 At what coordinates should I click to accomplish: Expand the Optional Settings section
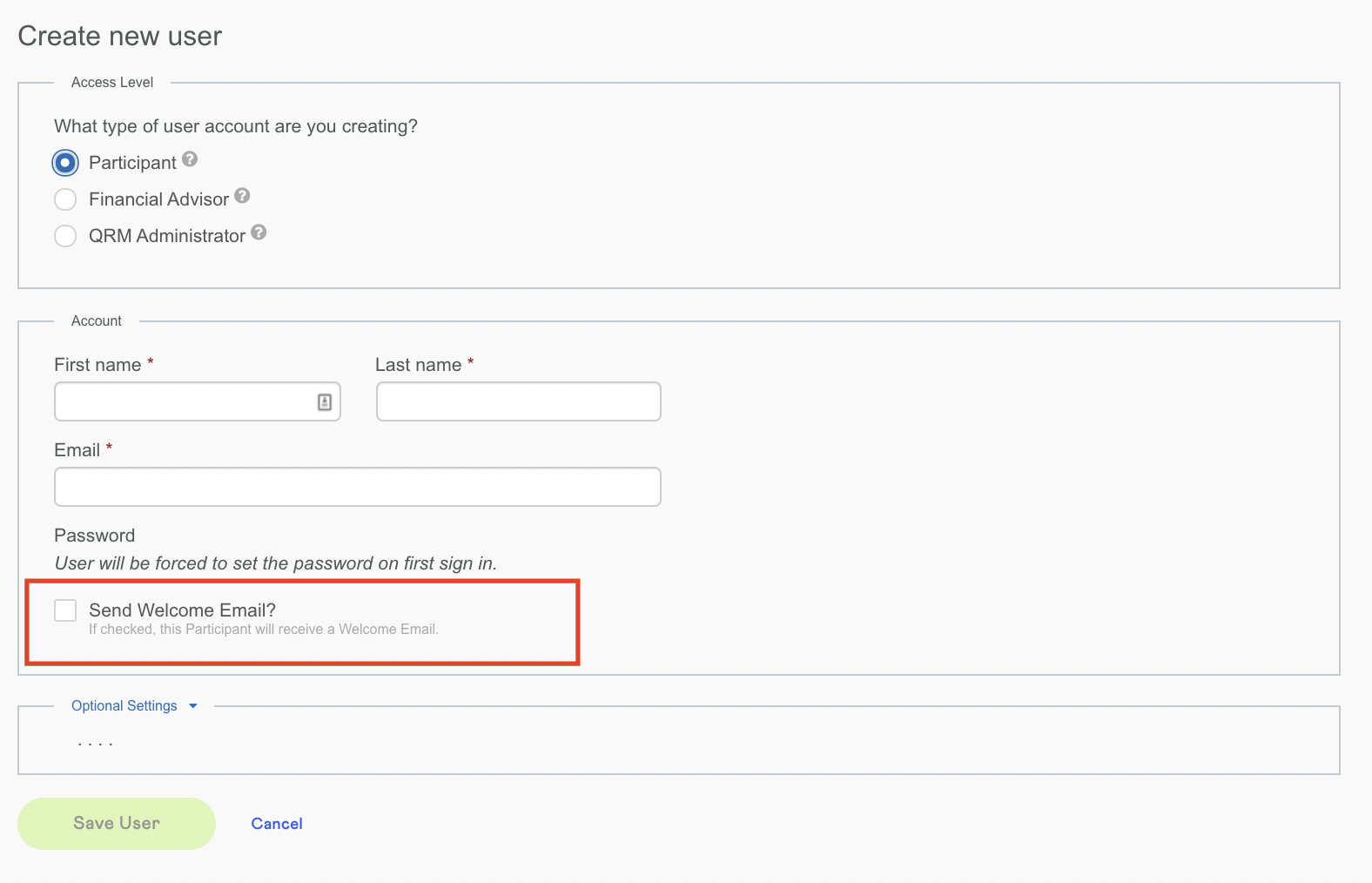click(x=124, y=705)
